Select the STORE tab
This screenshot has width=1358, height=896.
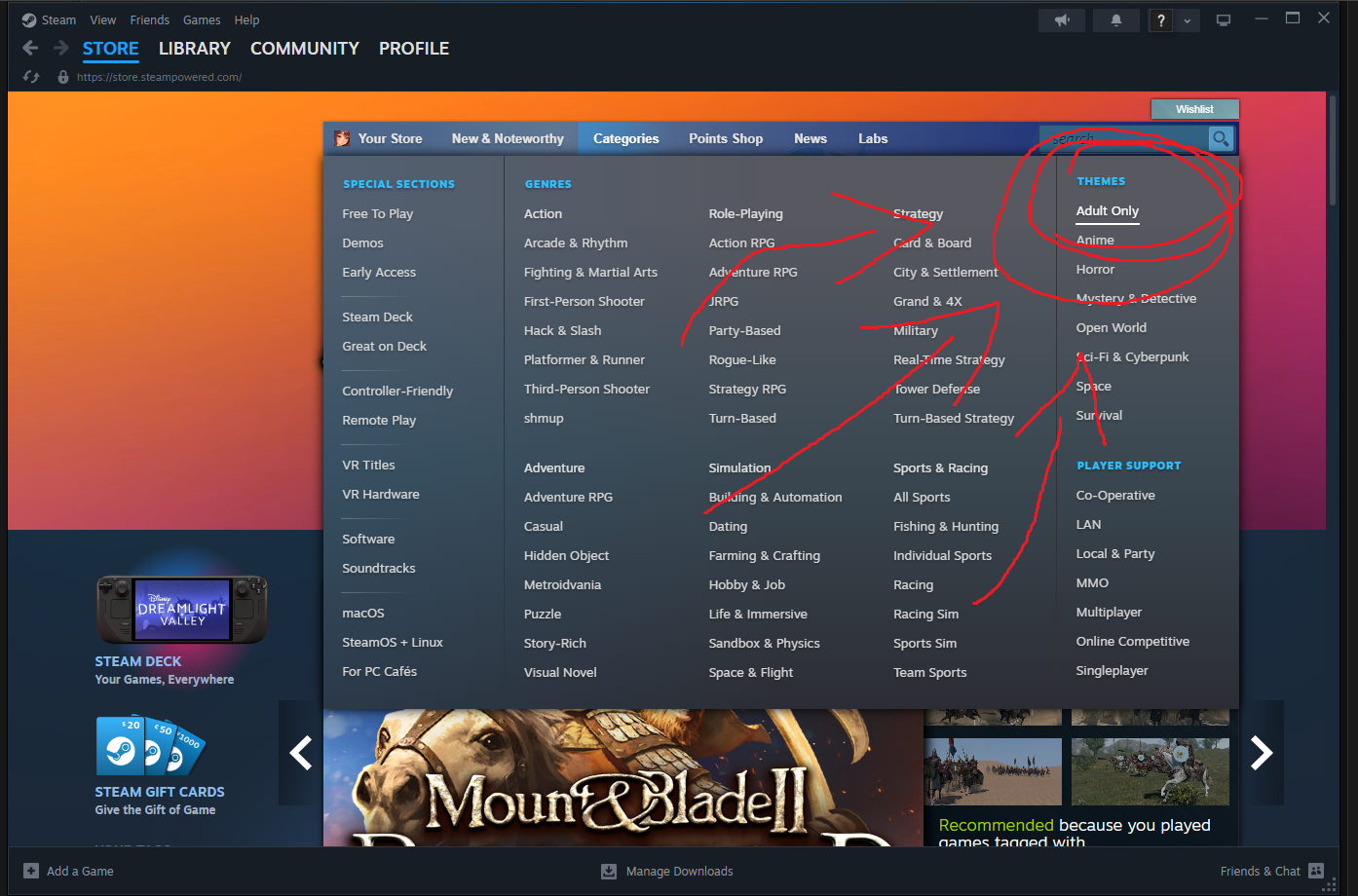[110, 48]
